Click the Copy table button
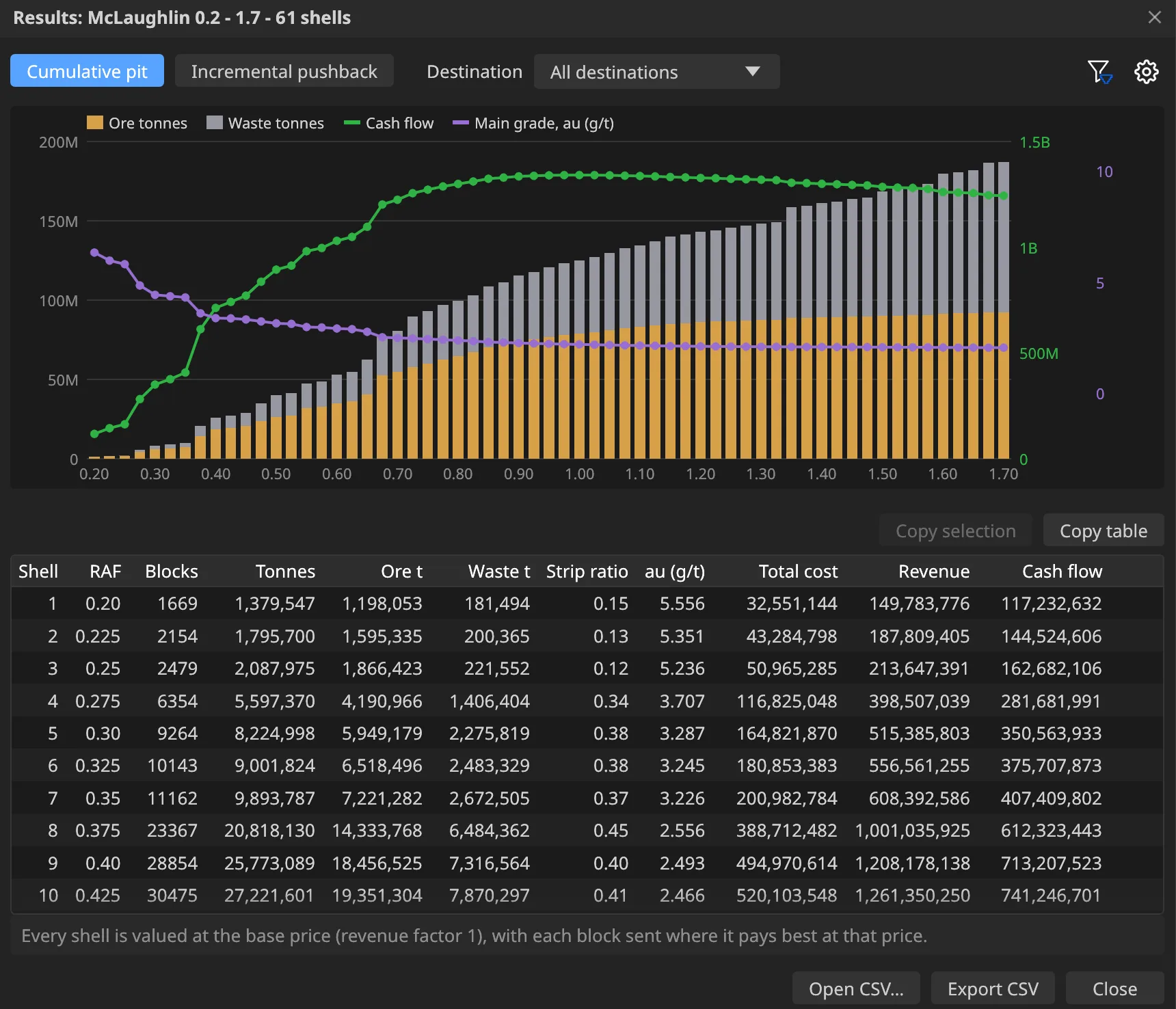 coord(1104,530)
